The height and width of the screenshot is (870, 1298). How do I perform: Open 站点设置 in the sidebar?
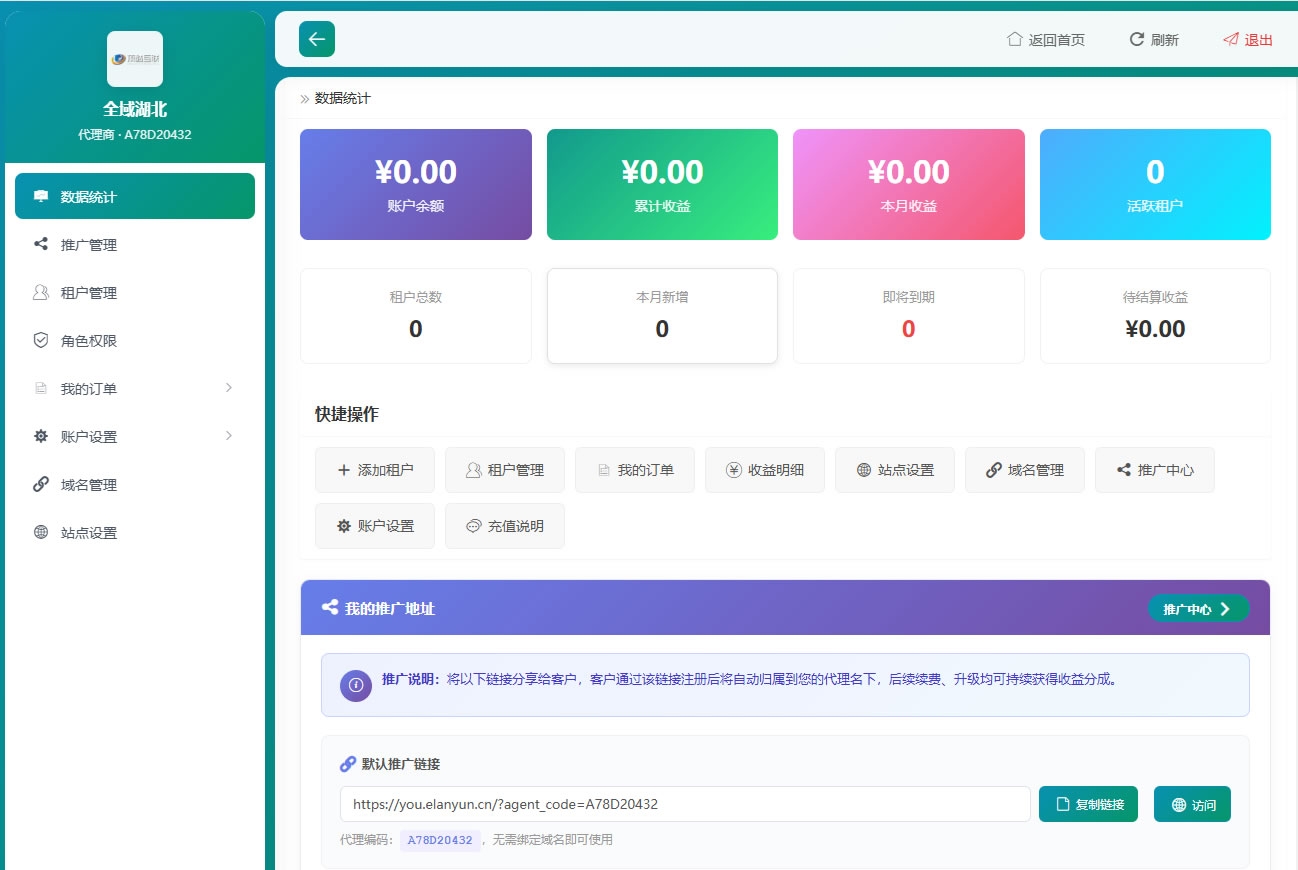135,532
